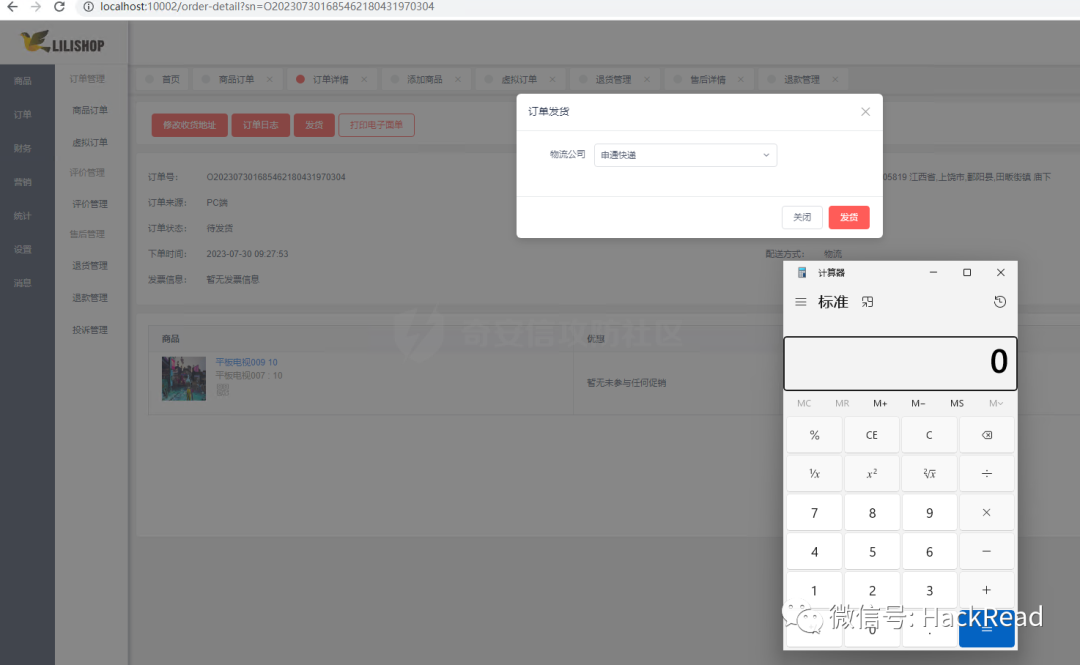Expand the 设置 sidebar section
This screenshot has width=1080, height=665.
click(22, 249)
